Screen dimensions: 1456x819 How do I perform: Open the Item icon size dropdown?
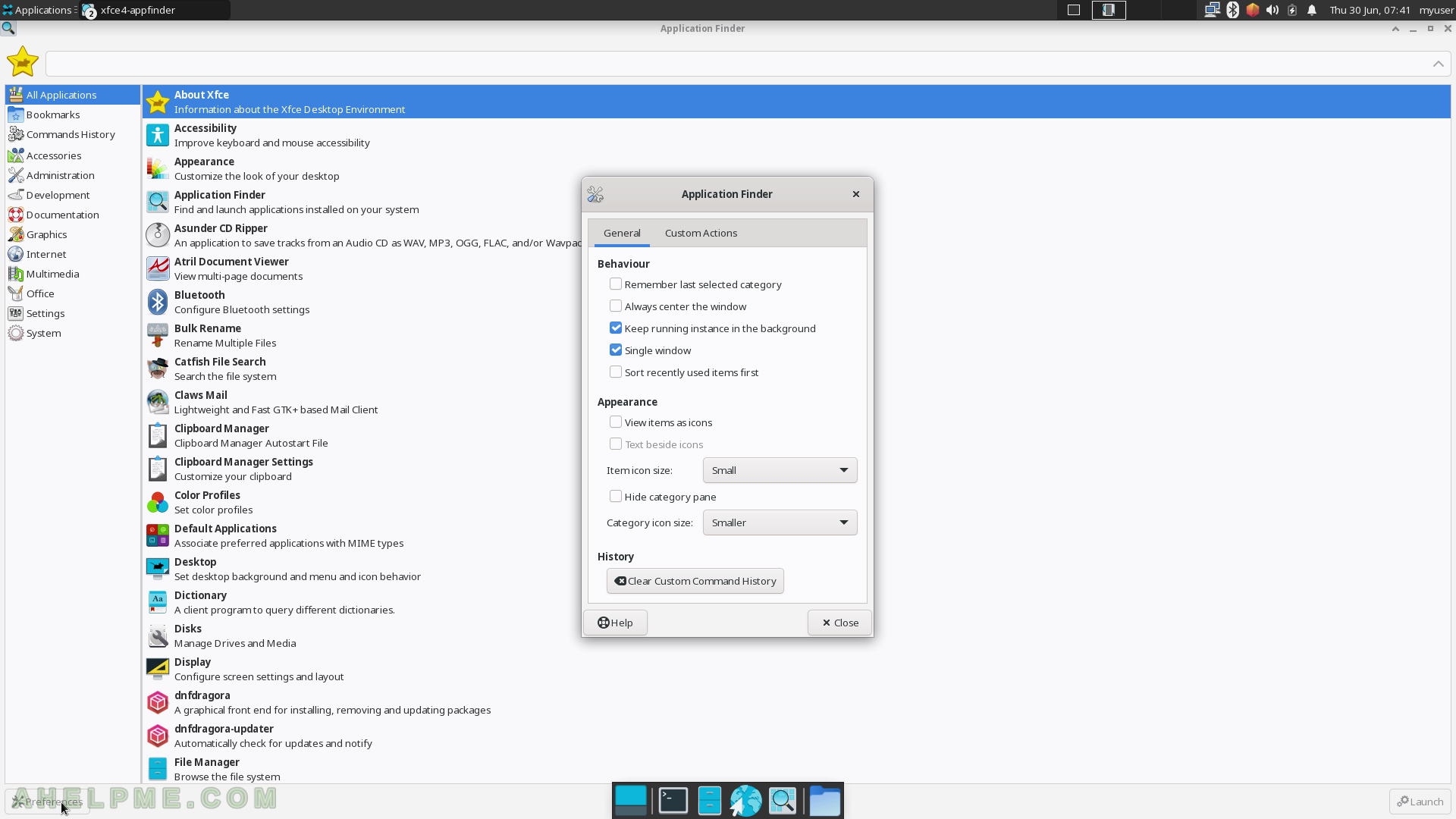[x=780, y=470]
